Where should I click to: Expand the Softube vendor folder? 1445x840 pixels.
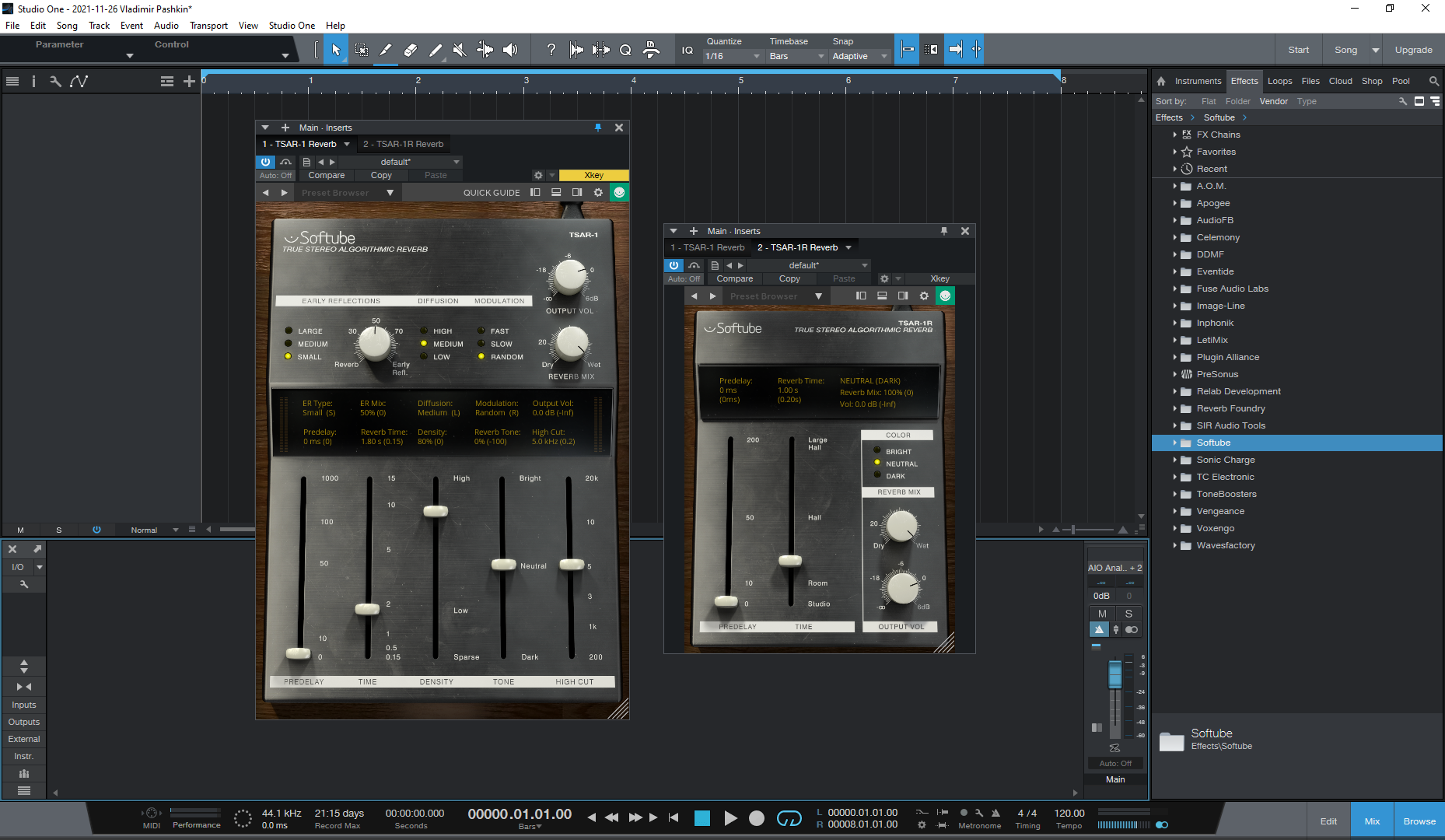tap(1174, 443)
